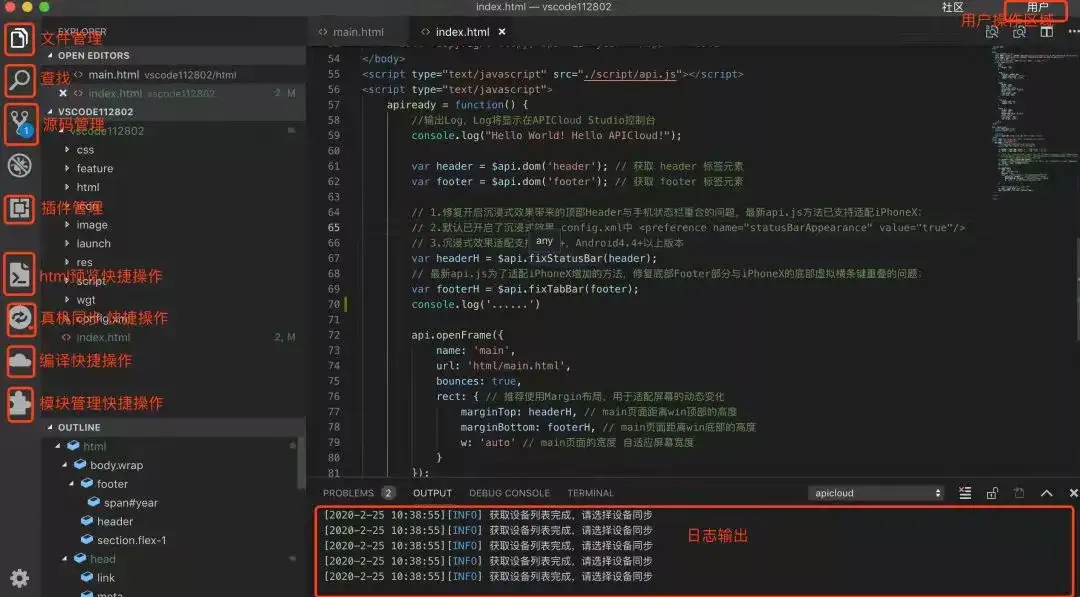This screenshot has height=597, width=1080.
Task: Click the html element icon in Outline
Action: coord(73,446)
